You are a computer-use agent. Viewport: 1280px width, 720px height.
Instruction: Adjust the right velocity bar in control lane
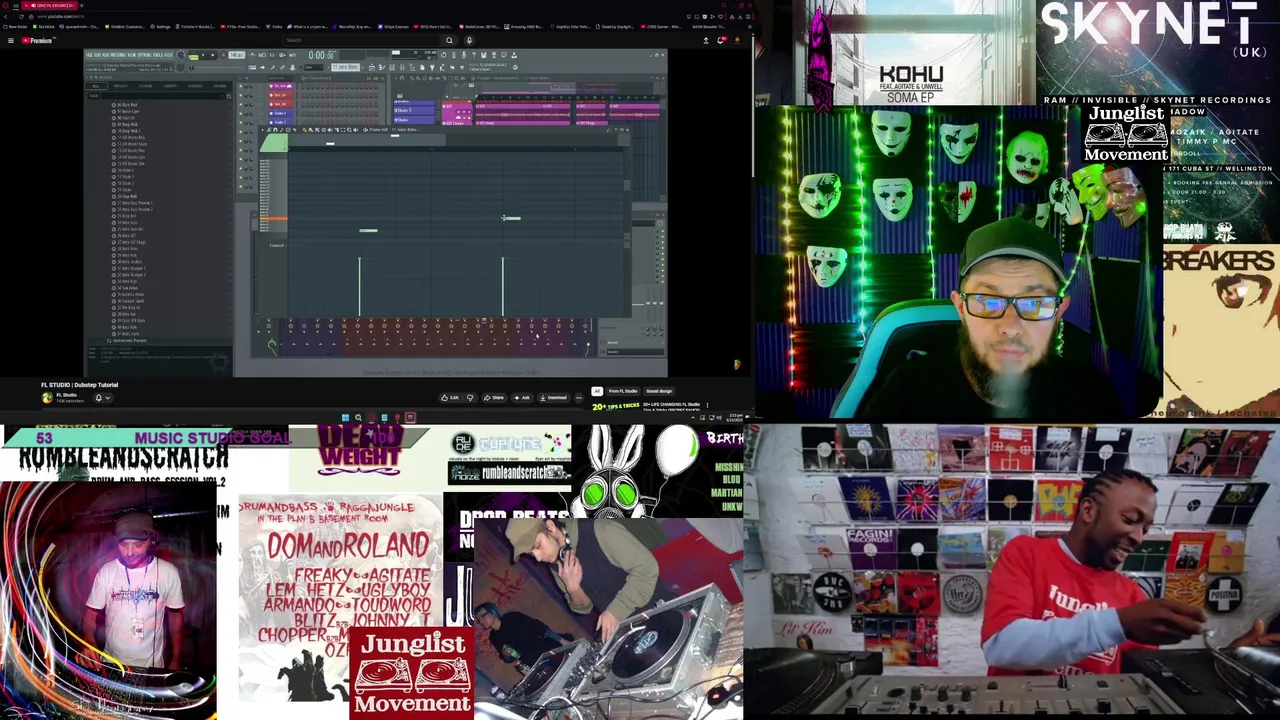(x=503, y=287)
